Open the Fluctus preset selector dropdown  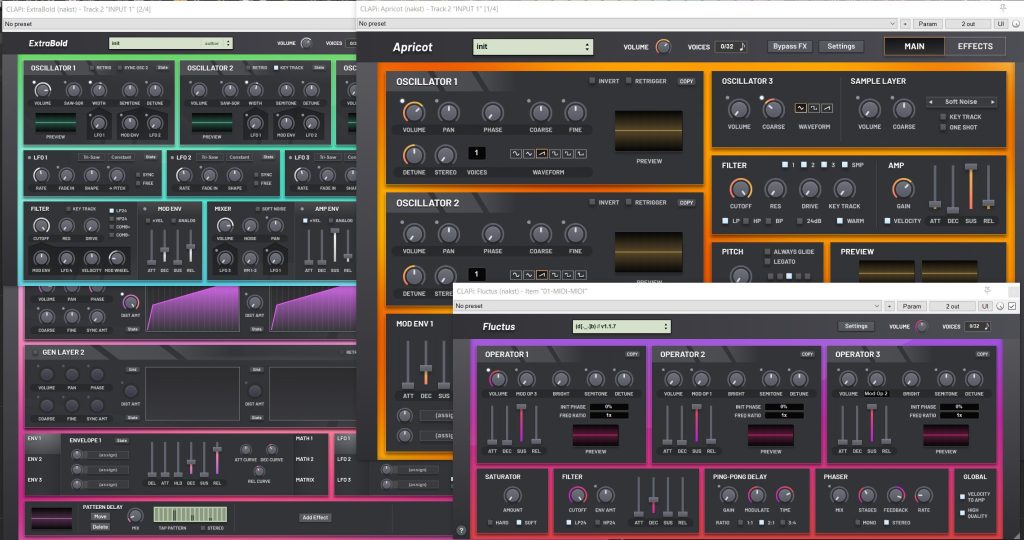click(x=621, y=326)
